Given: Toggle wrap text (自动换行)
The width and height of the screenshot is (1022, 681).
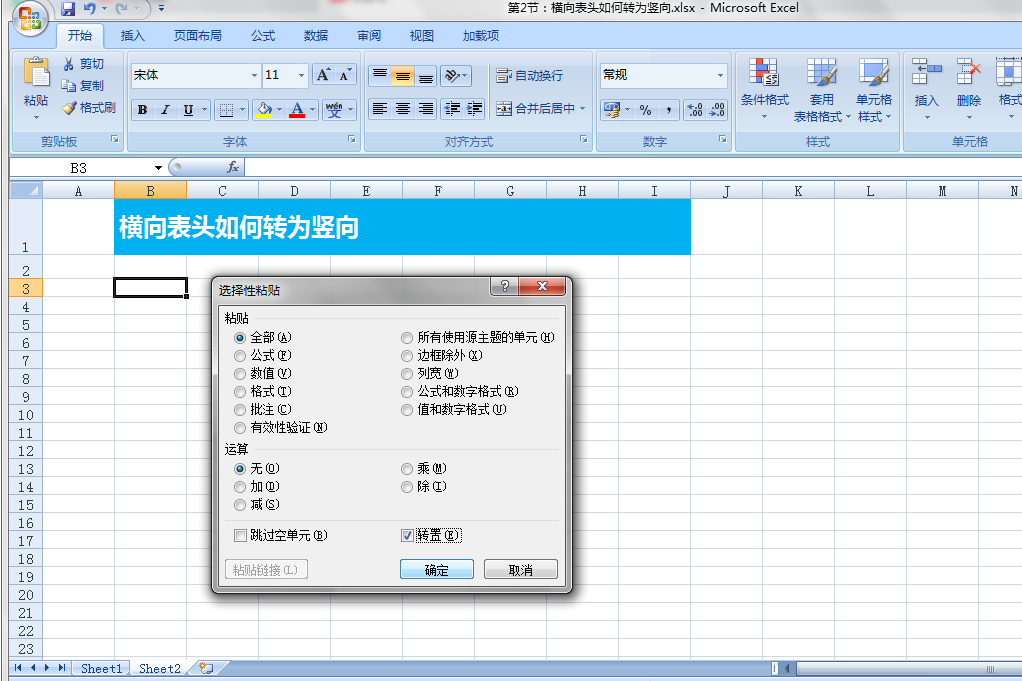Looking at the screenshot, I should pyautogui.click(x=529, y=76).
